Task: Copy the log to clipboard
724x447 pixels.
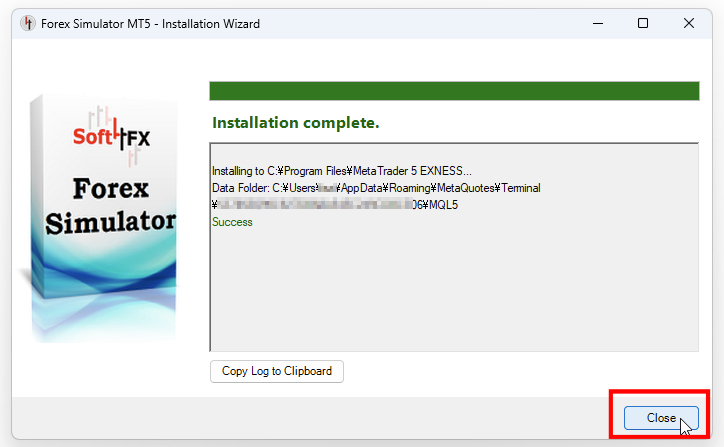Action: 277,371
